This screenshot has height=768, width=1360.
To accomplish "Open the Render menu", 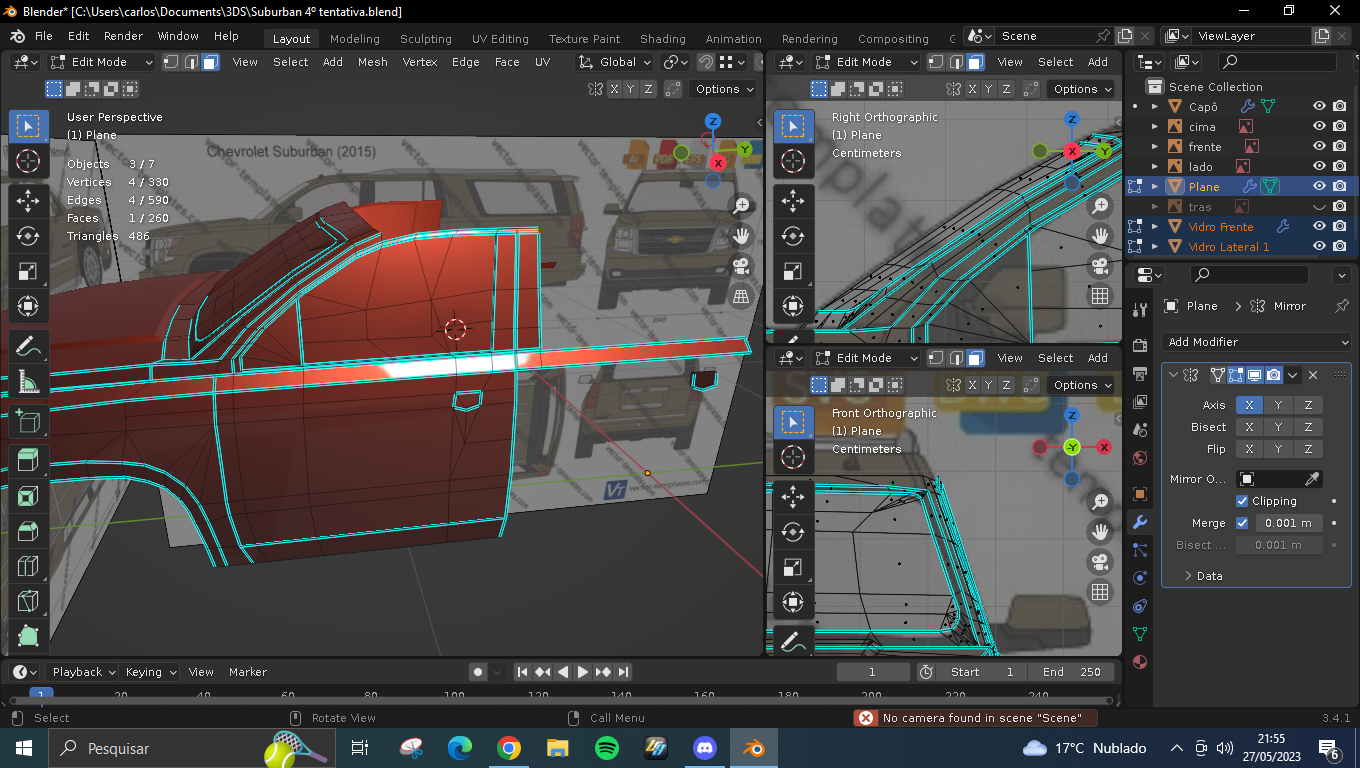I will coord(123,36).
